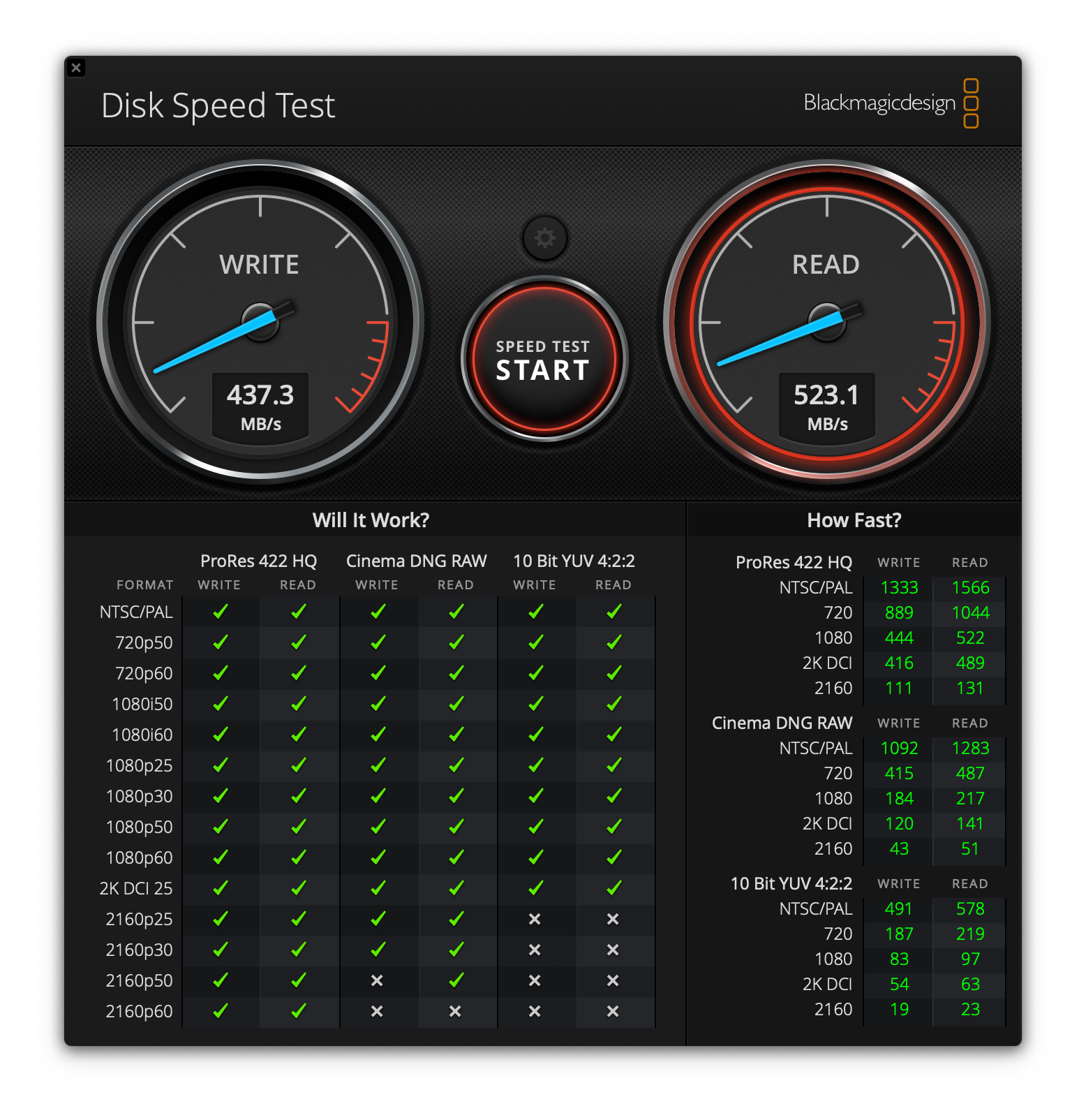Image resolution: width=1086 pixels, height=1120 pixels.
Task: Click the ProRes 422 HQ read checkmark for NTSC/PAL
Action: 299,612
